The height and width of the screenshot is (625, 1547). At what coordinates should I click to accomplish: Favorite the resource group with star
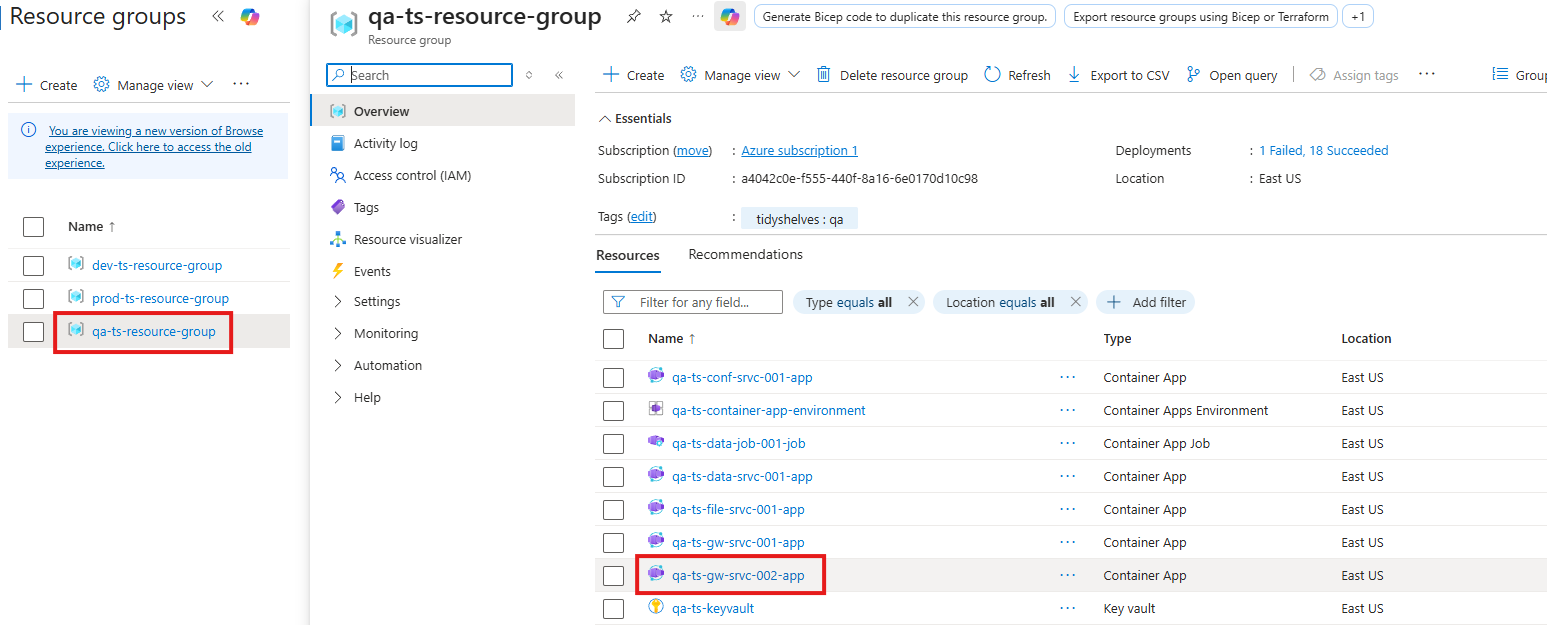(666, 17)
